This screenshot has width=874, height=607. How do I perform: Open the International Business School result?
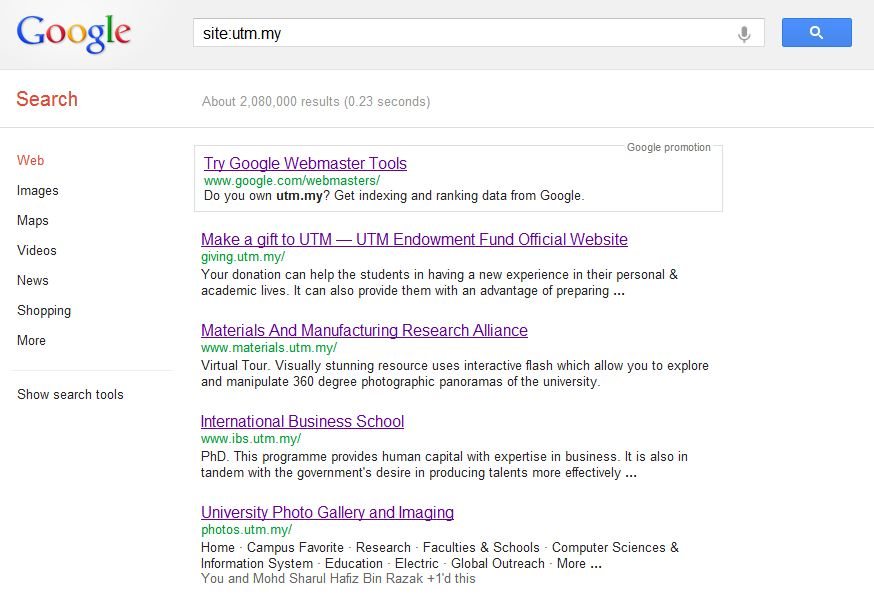(302, 421)
